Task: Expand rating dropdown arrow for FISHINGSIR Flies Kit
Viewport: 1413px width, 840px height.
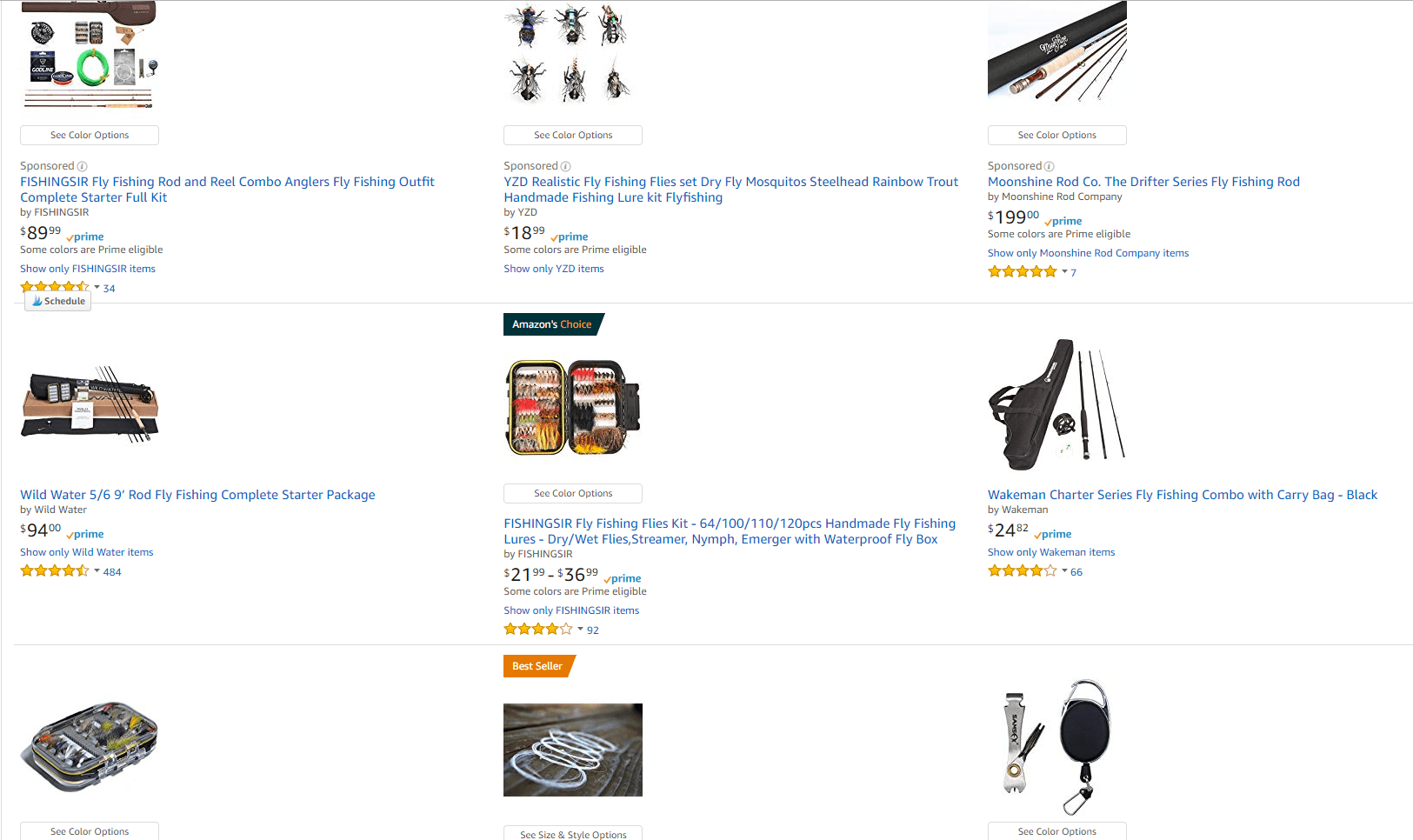Action: coord(580,630)
